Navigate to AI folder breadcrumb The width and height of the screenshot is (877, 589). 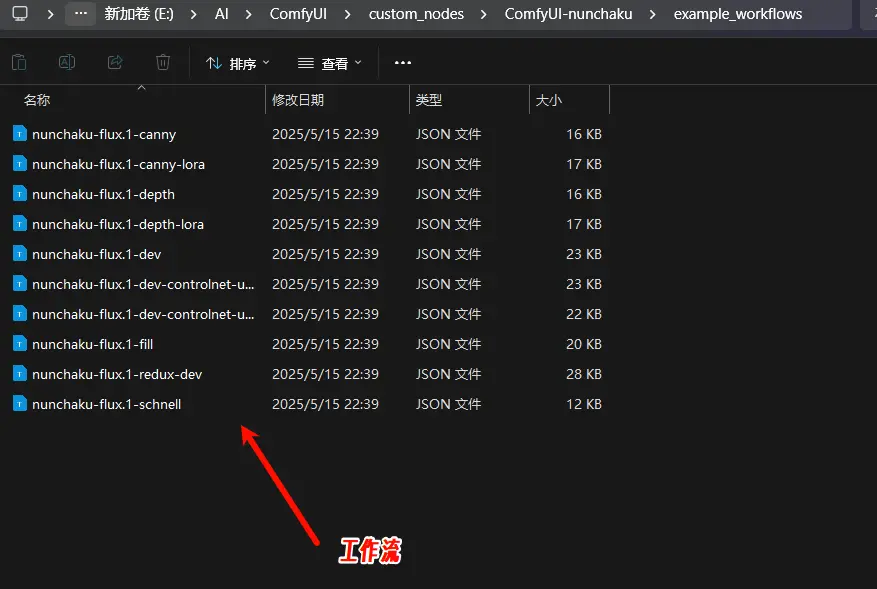click(x=221, y=14)
